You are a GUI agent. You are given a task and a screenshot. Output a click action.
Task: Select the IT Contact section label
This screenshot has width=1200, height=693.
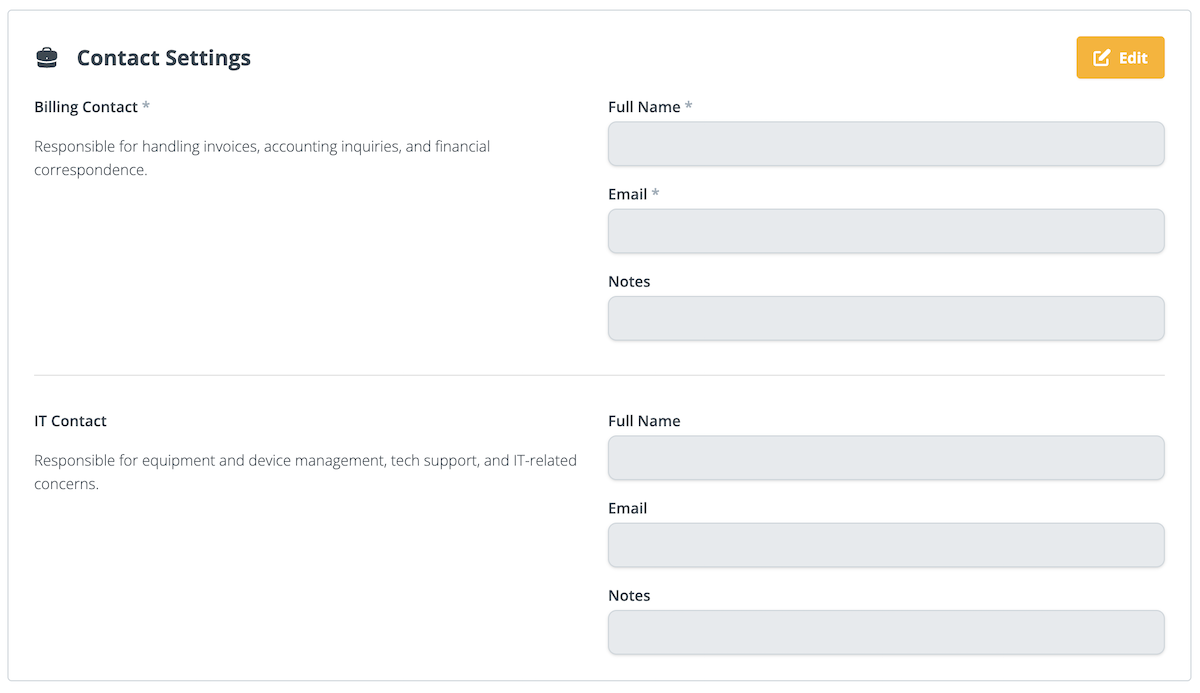coord(70,421)
